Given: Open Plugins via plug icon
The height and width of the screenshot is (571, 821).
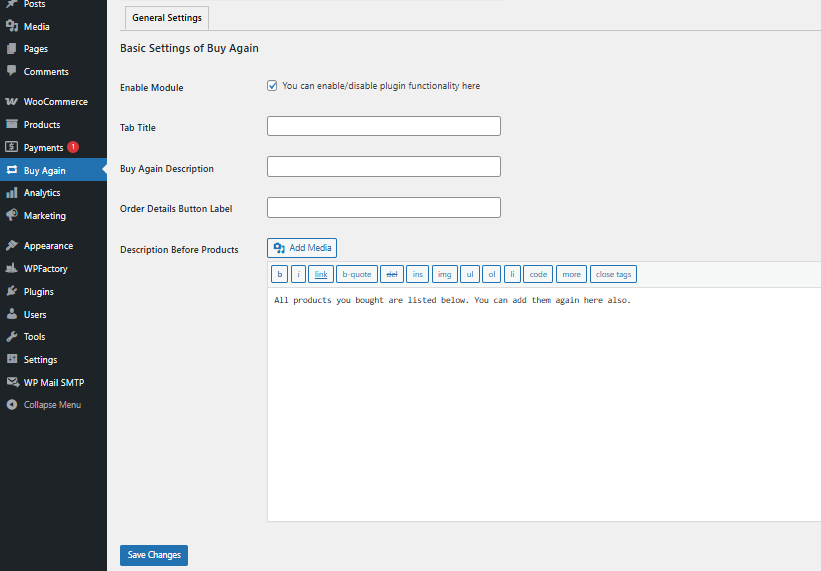Looking at the screenshot, I should pyautogui.click(x=12, y=292).
